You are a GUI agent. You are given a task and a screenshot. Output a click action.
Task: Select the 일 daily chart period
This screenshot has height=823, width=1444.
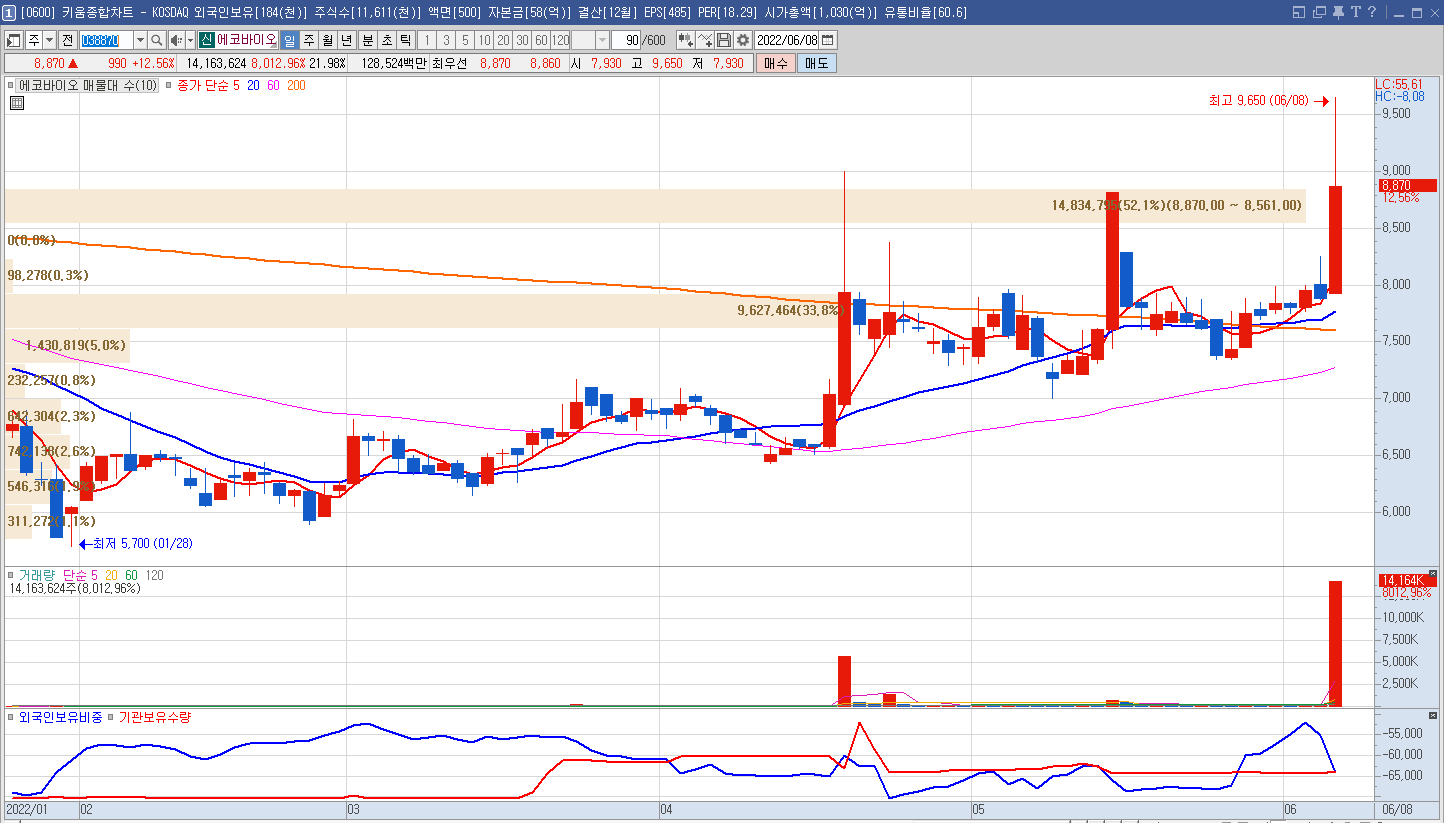(290, 40)
